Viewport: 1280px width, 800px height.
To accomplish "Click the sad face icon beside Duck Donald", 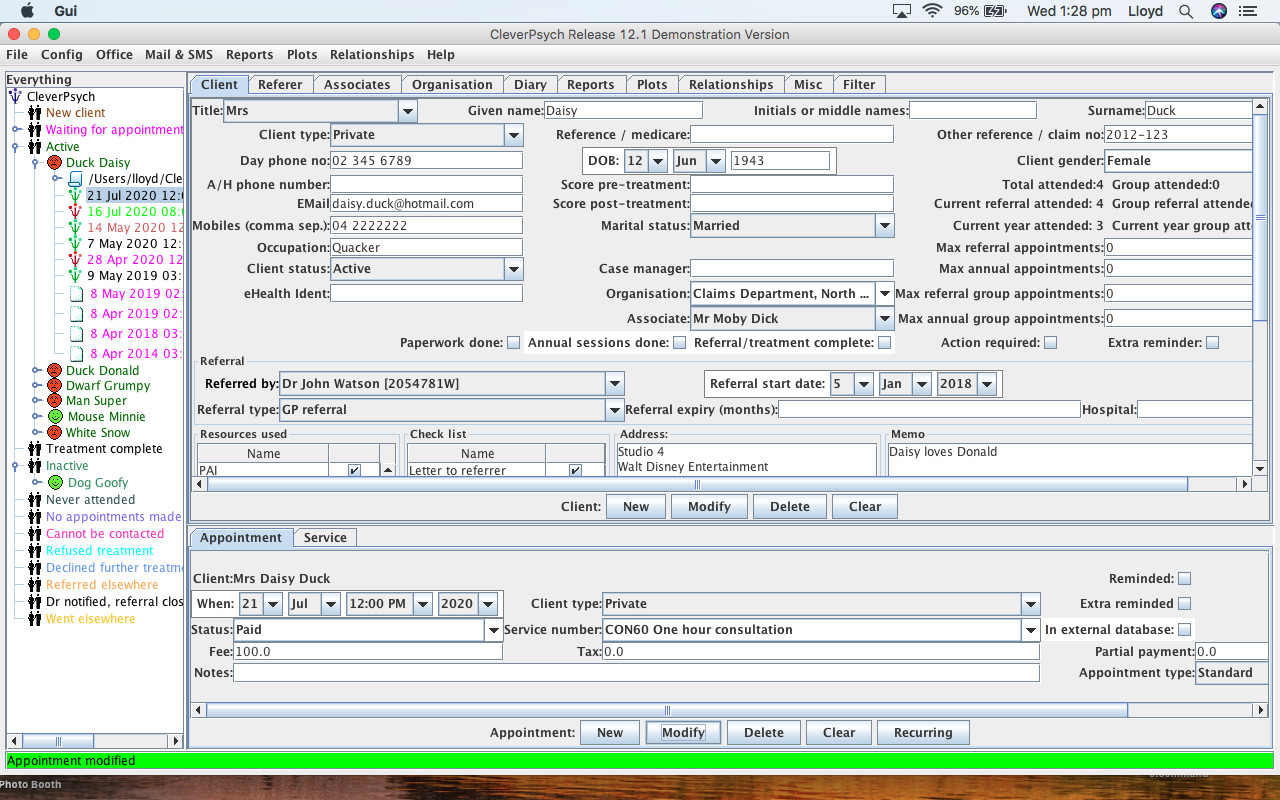I will [55, 370].
